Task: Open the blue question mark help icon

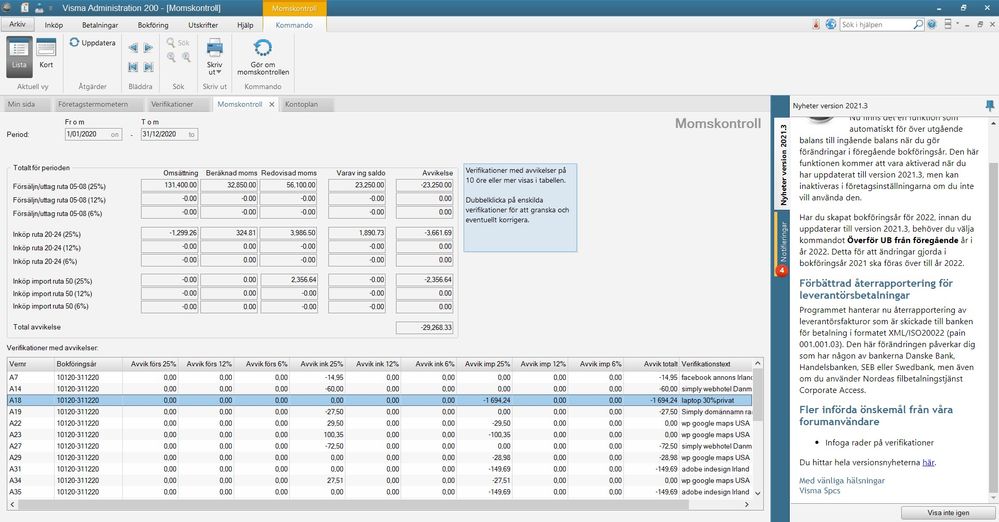Action: [x=932, y=24]
